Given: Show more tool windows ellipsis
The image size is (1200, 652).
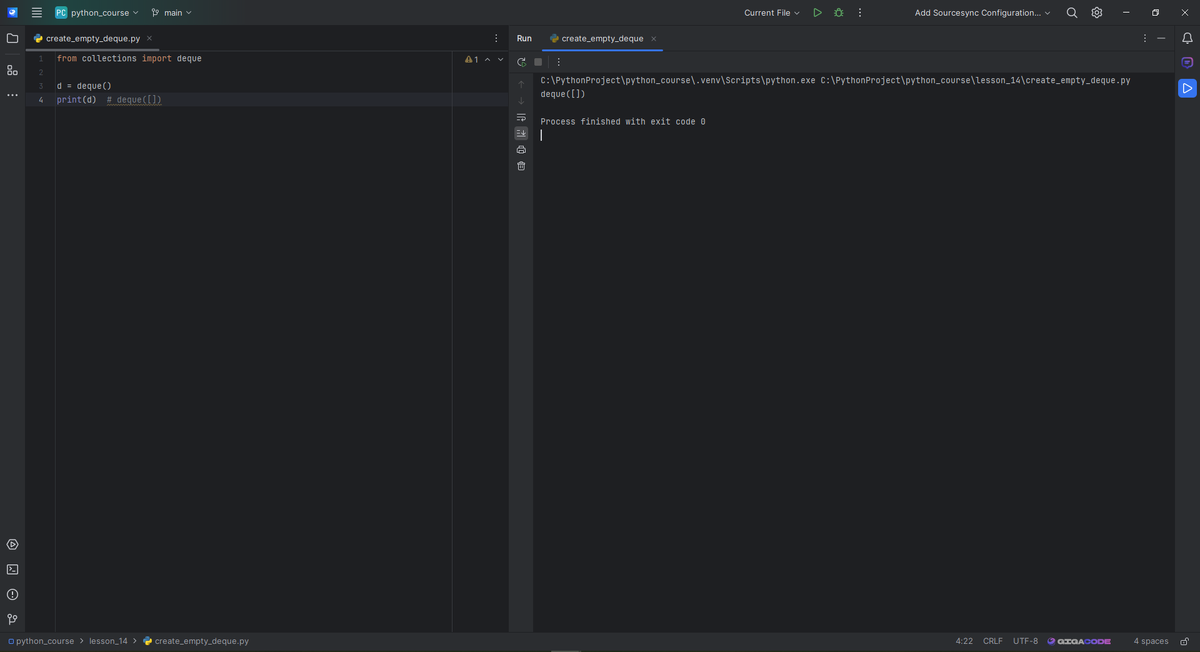Looking at the screenshot, I should point(12,95).
